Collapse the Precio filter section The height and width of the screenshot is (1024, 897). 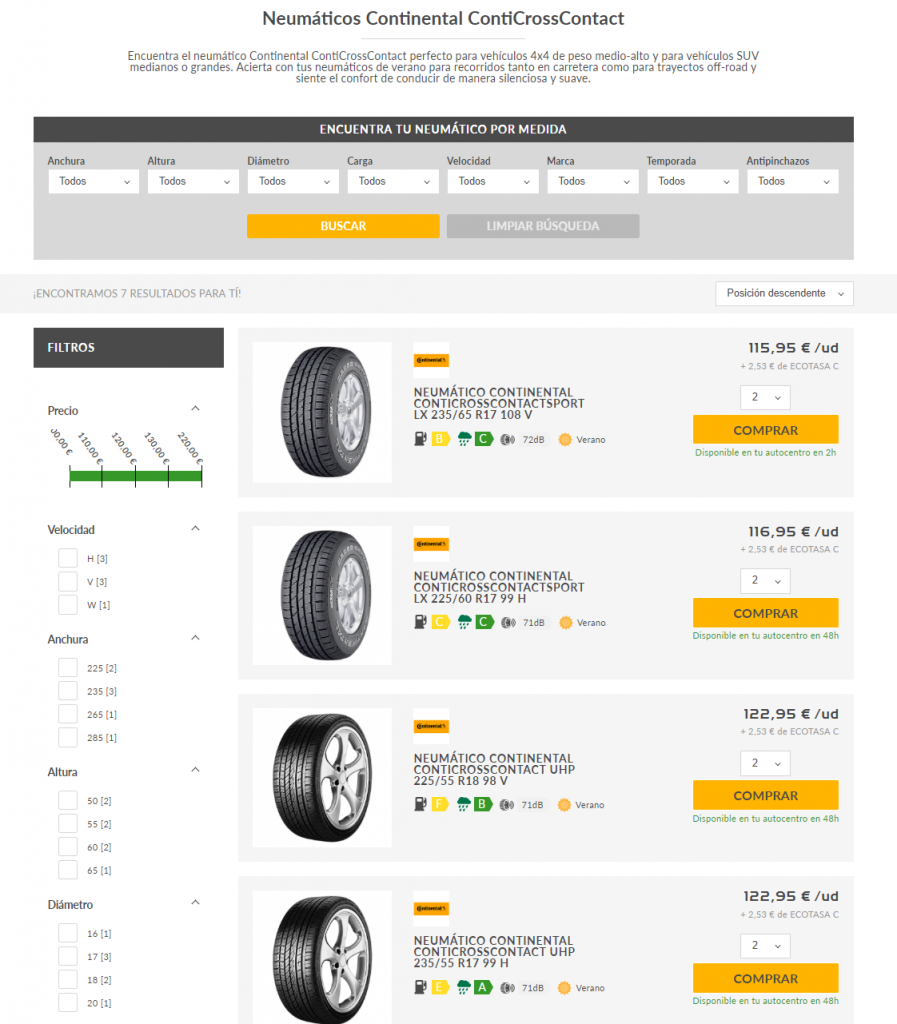coord(195,409)
